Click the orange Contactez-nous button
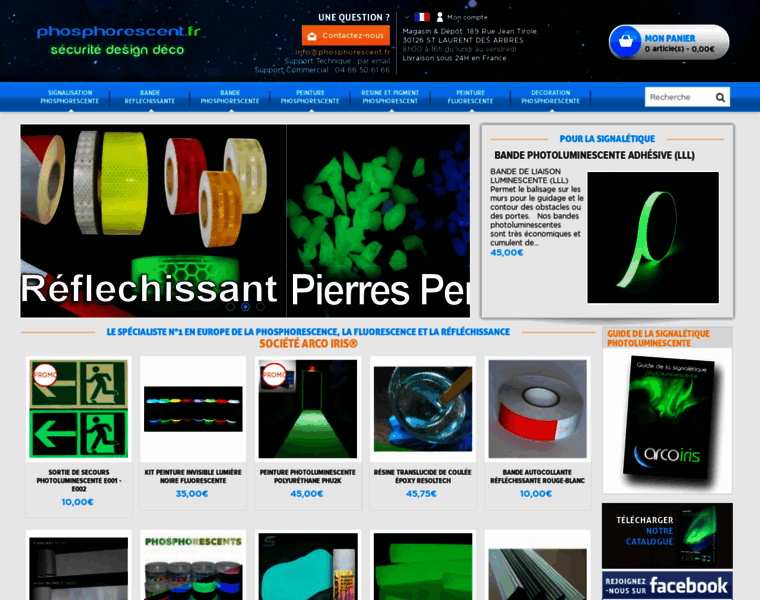 pos(346,35)
